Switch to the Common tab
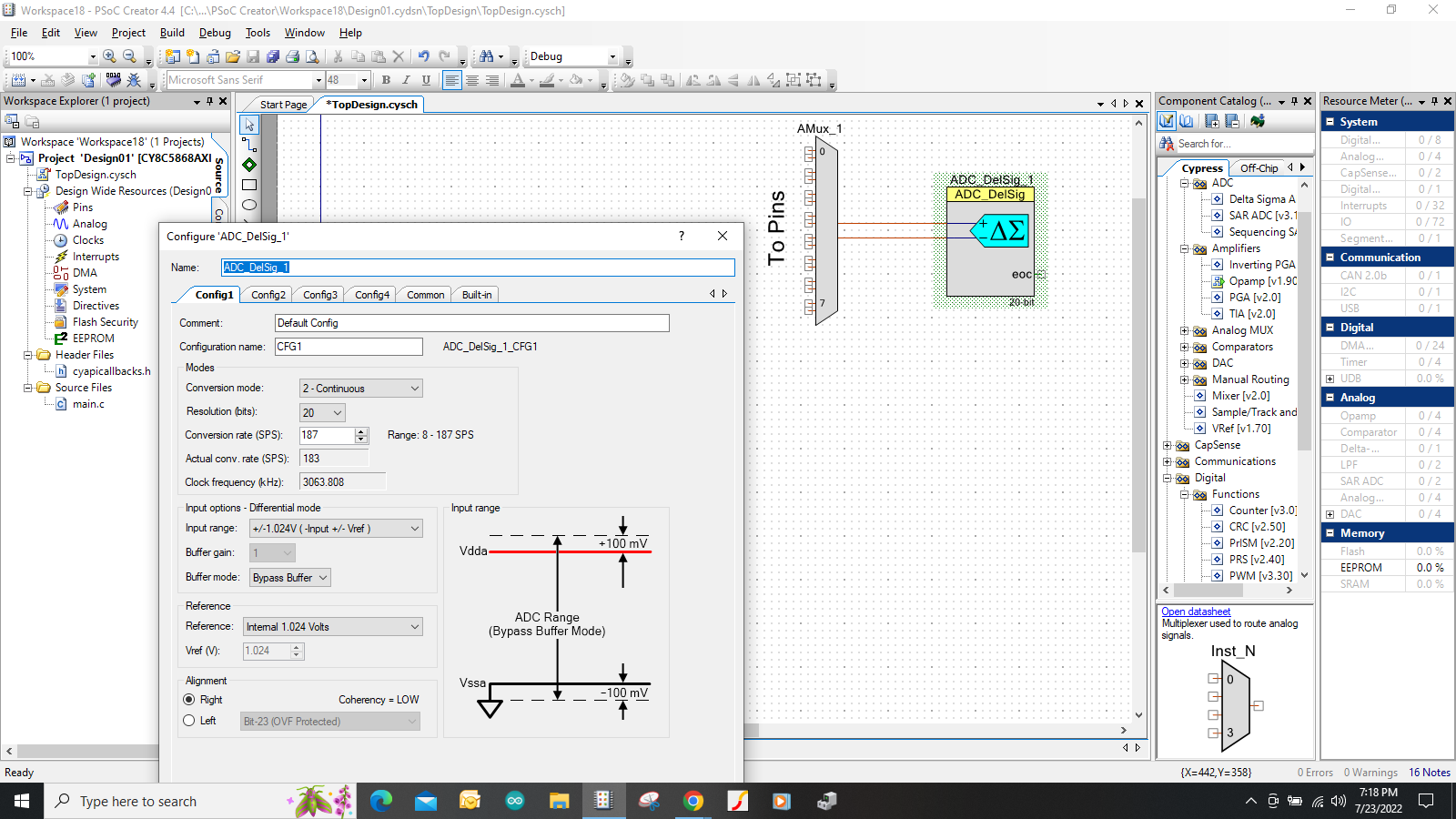This screenshot has width=1456, height=819. [425, 295]
